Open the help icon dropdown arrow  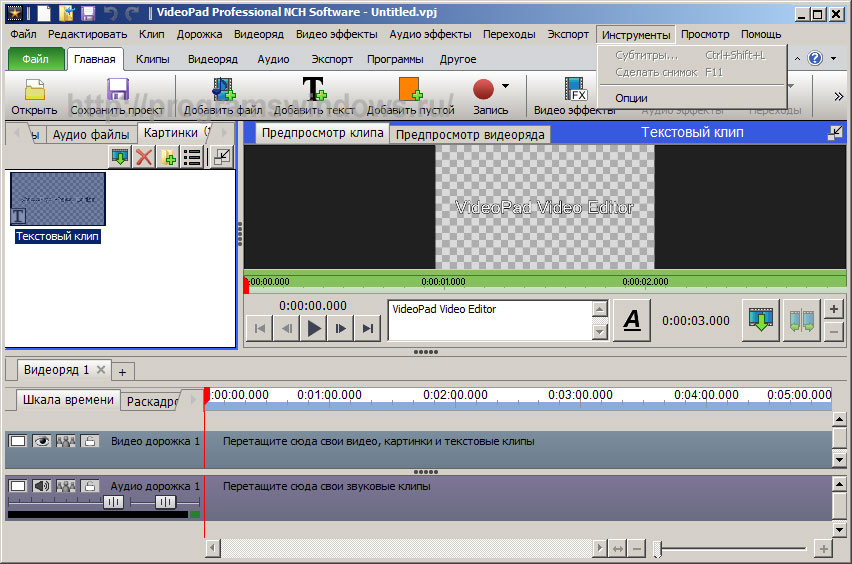(x=833, y=59)
